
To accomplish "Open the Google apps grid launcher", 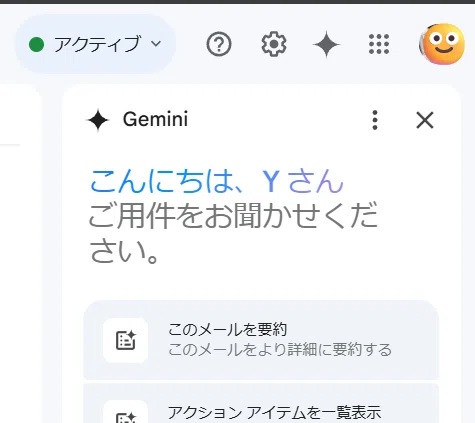I will (379, 44).
